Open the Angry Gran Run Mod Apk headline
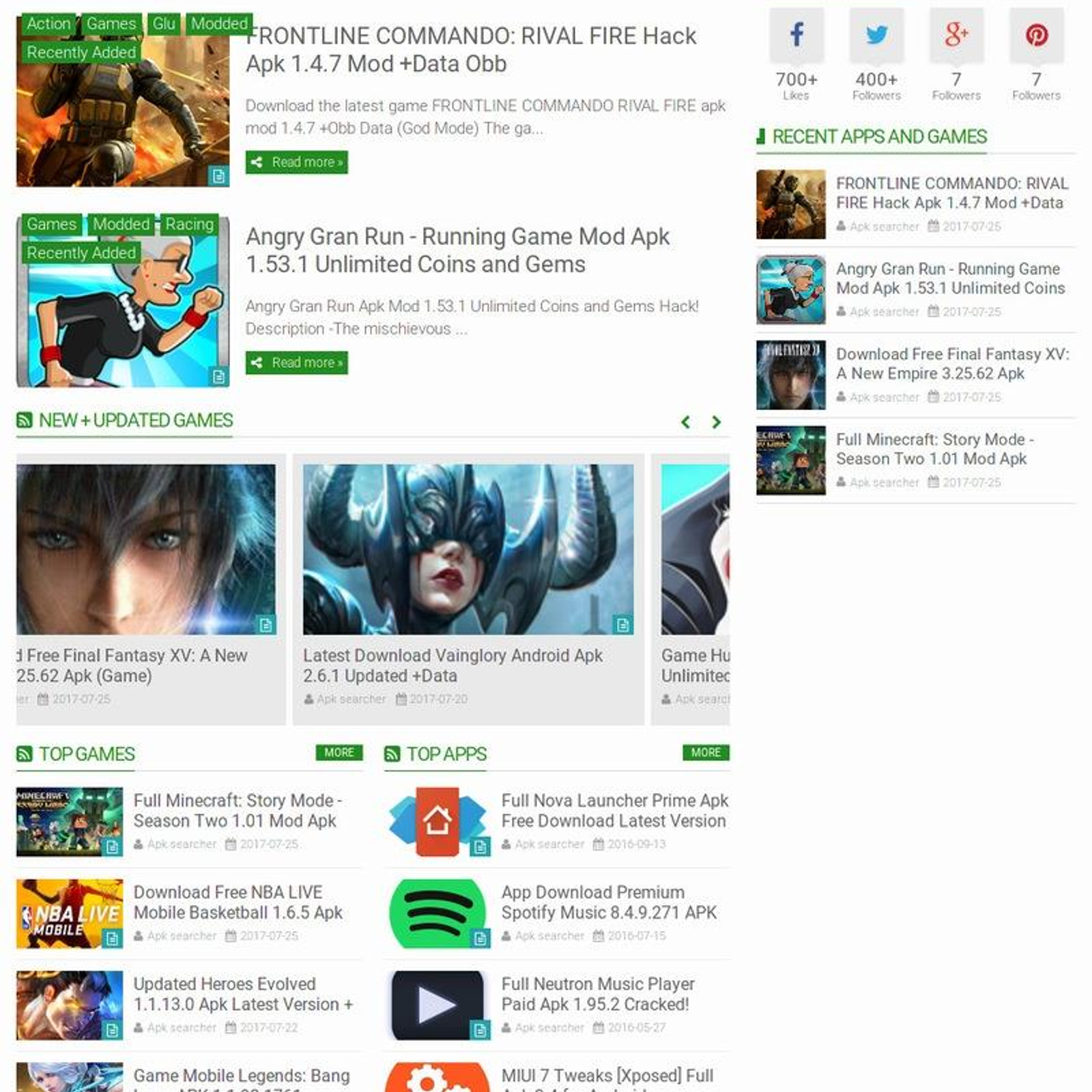 coord(457,250)
